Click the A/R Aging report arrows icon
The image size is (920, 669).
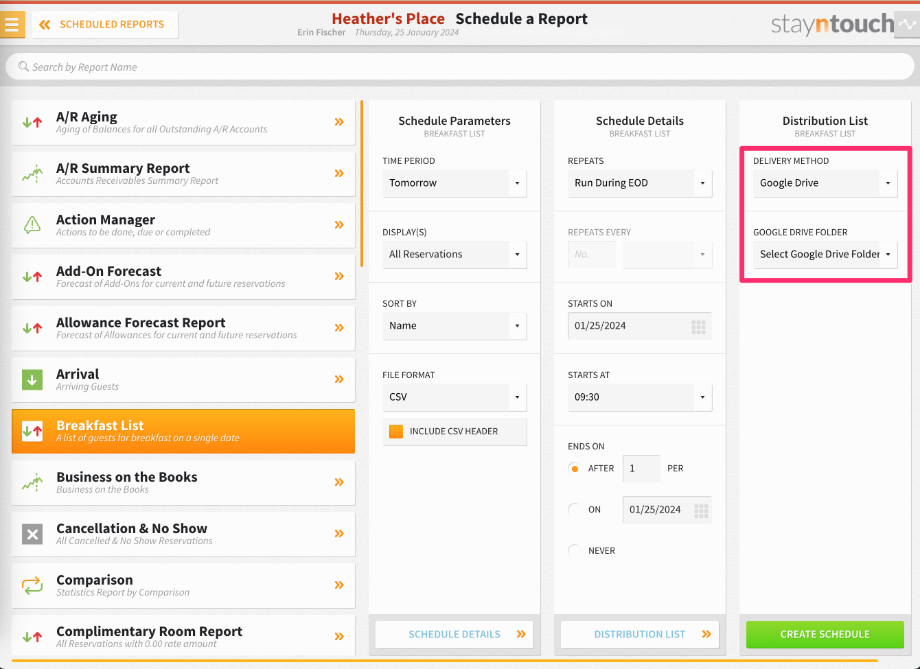click(x=32, y=122)
